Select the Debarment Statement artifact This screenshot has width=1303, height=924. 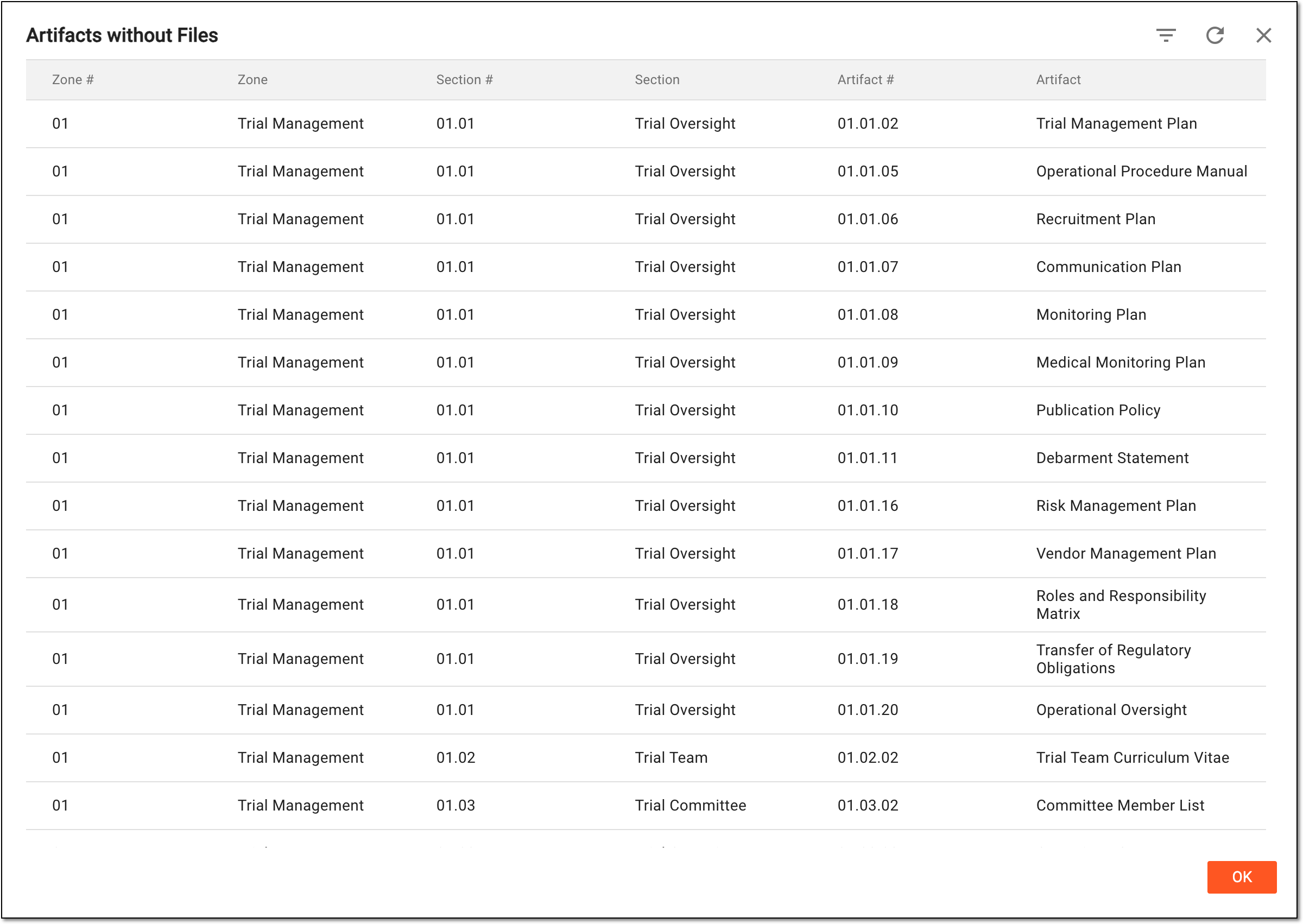click(x=1112, y=458)
